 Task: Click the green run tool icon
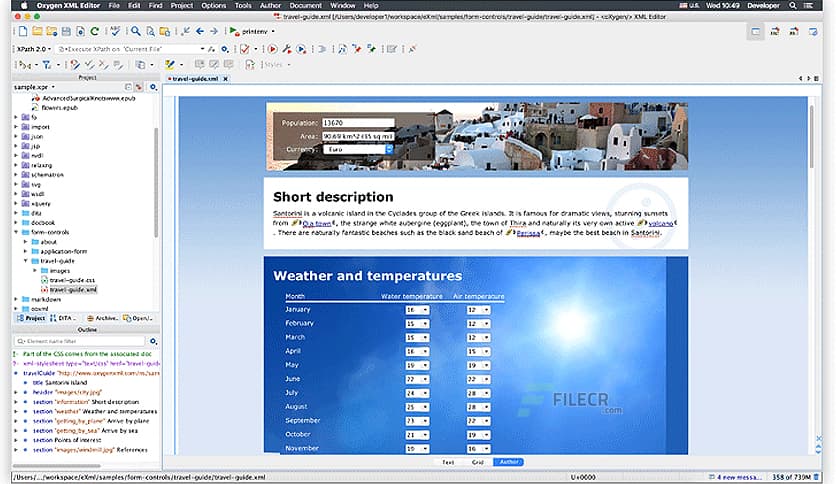[234, 31]
